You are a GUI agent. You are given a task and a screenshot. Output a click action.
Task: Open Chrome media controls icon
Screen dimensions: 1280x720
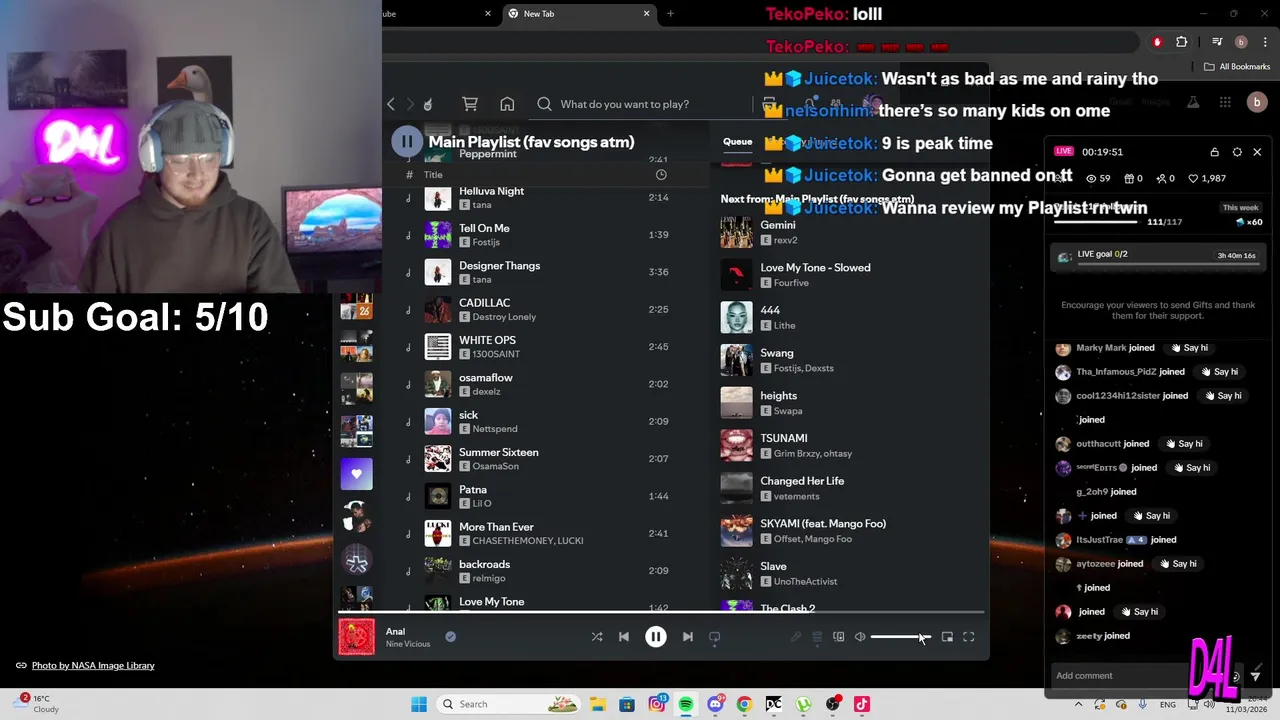click(1217, 42)
